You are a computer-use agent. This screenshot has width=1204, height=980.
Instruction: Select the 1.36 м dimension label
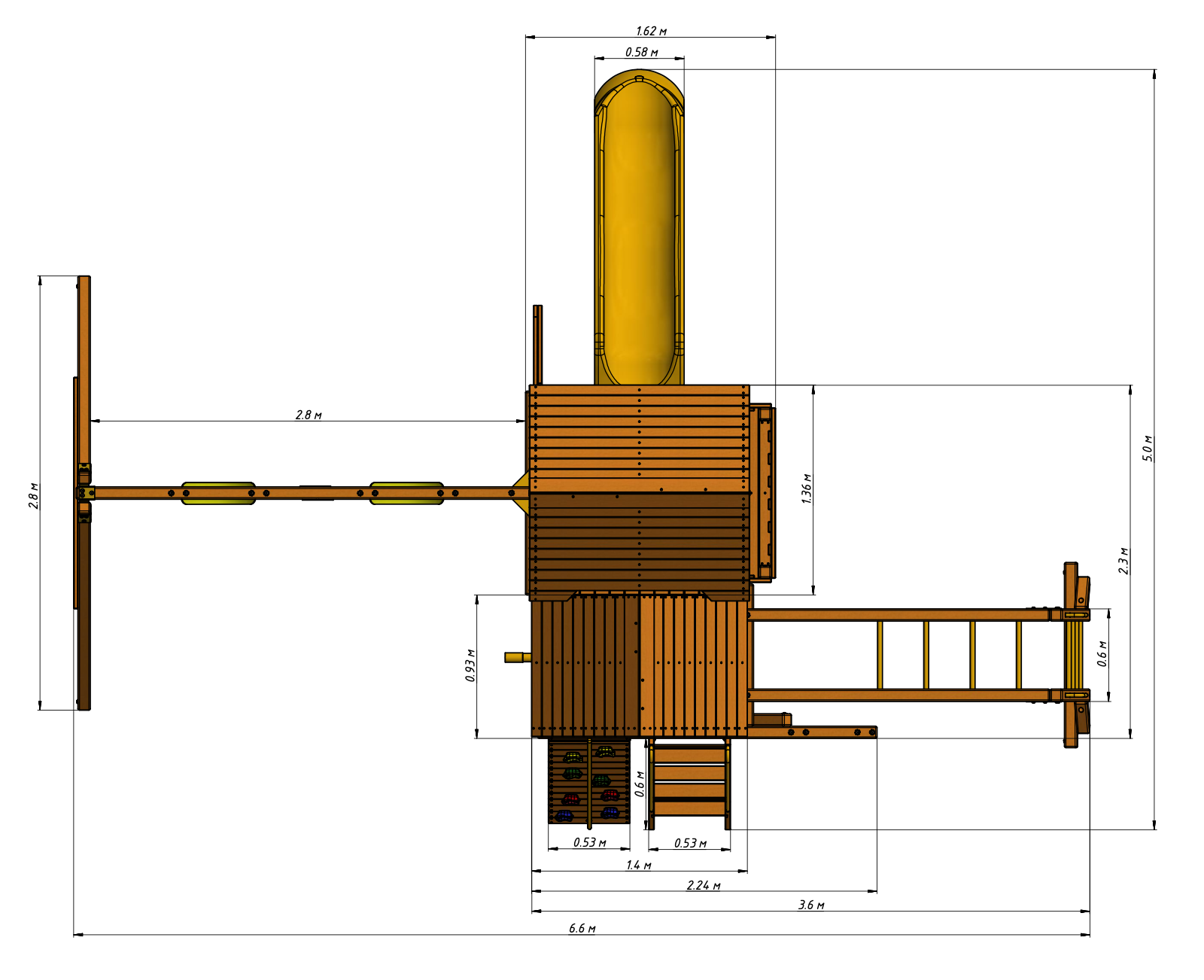pos(807,488)
